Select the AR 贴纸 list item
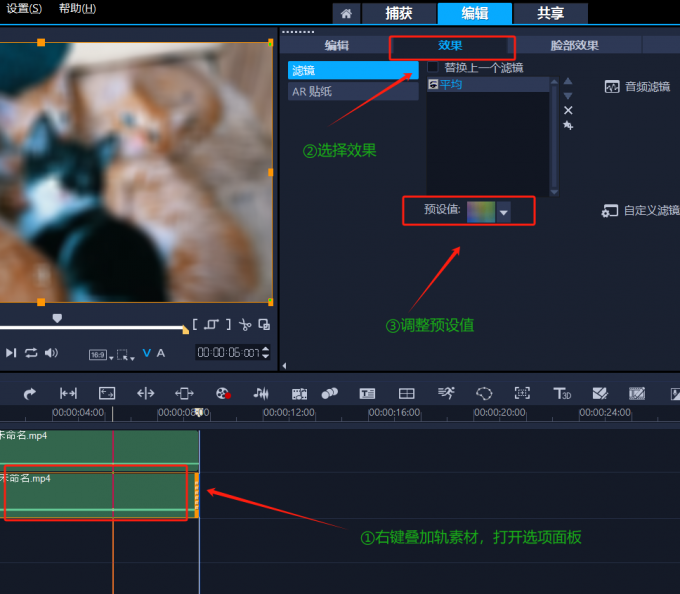Image resolution: width=680 pixels, height=594 pixels. click(312, 91)
